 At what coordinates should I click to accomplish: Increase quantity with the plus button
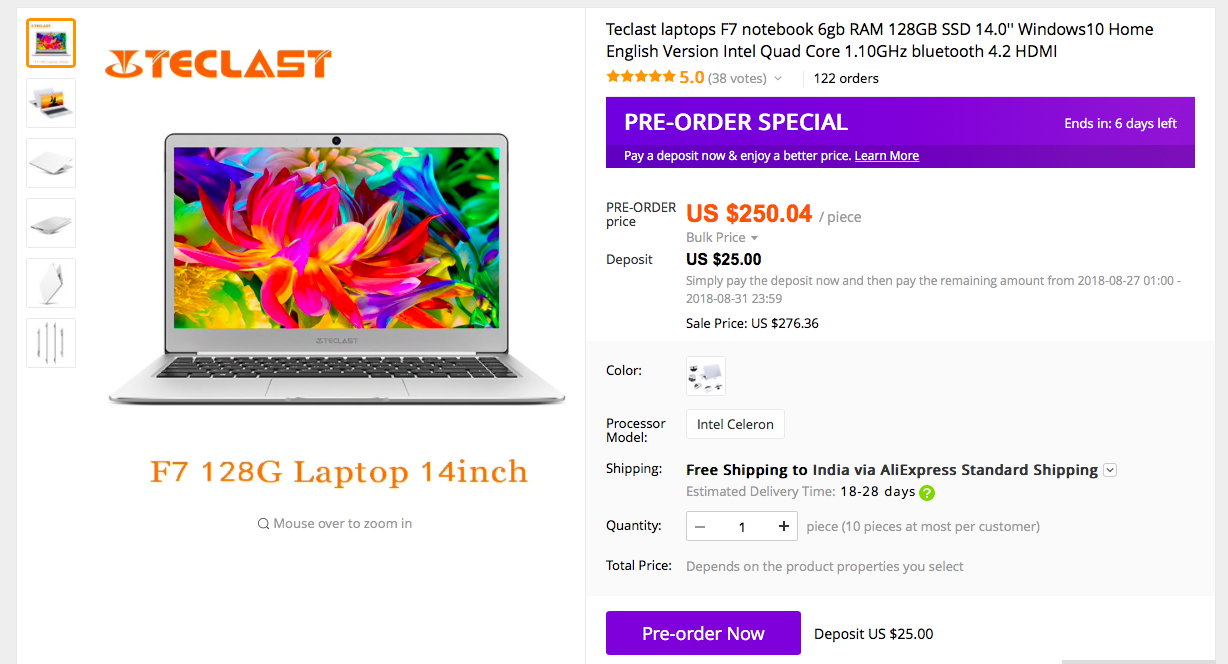click(x=784, y=526)
